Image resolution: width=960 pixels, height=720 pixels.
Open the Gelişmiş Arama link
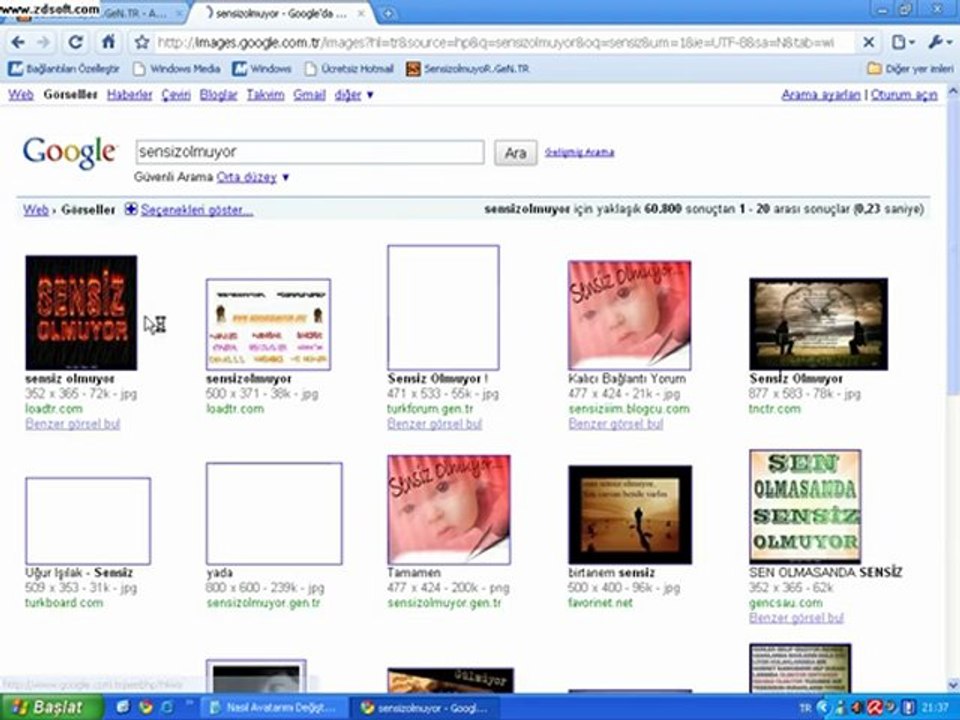(x=579, y=152)
